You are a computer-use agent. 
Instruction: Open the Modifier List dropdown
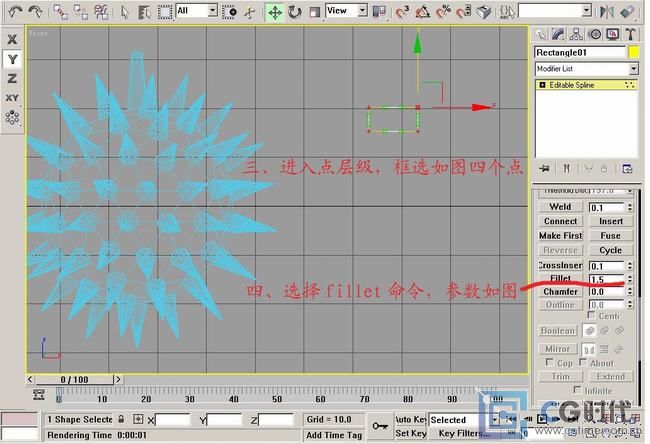point(586,69)
